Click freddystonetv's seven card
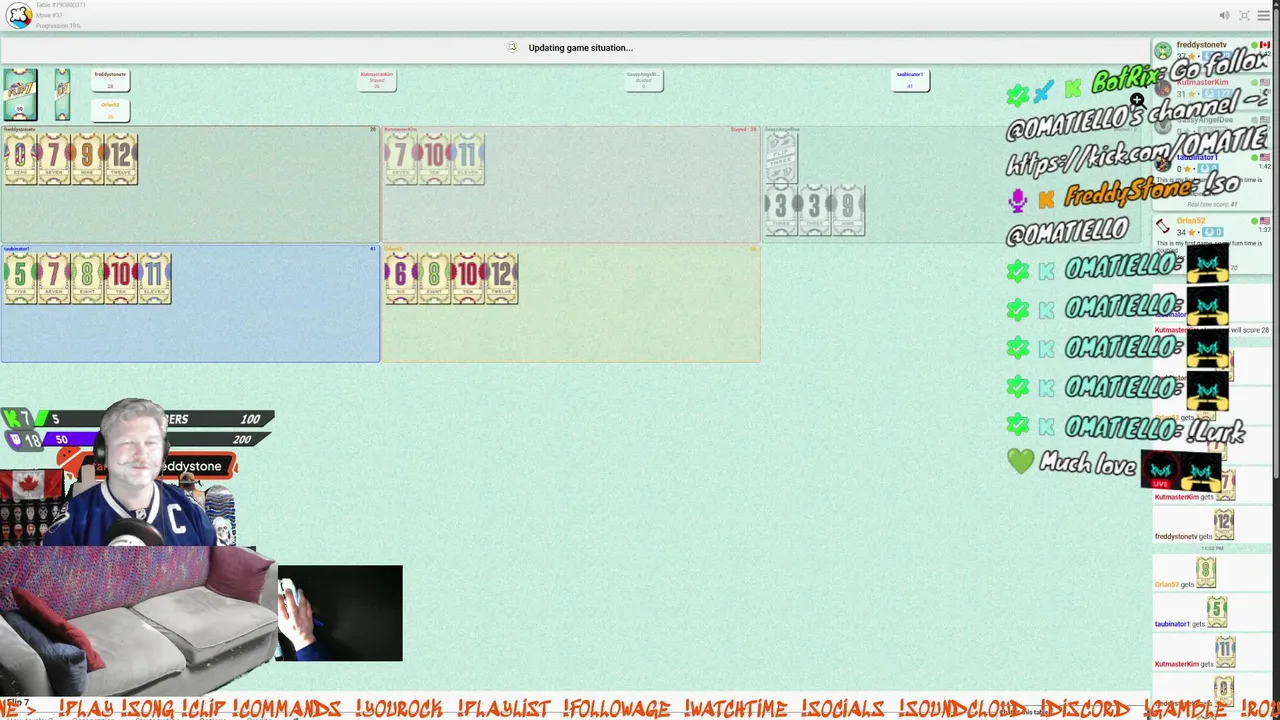This screenshot has width=1280, height=720. pyautogui.click(x=54, y=159)
